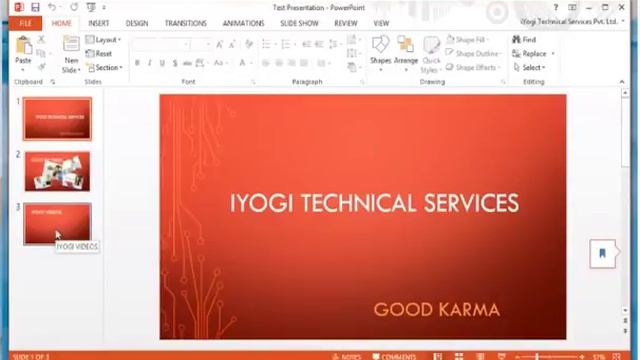Viewport: 640px width, 360px height.
Task: Click the Quick Styles icon
Action: click(431, 46)
